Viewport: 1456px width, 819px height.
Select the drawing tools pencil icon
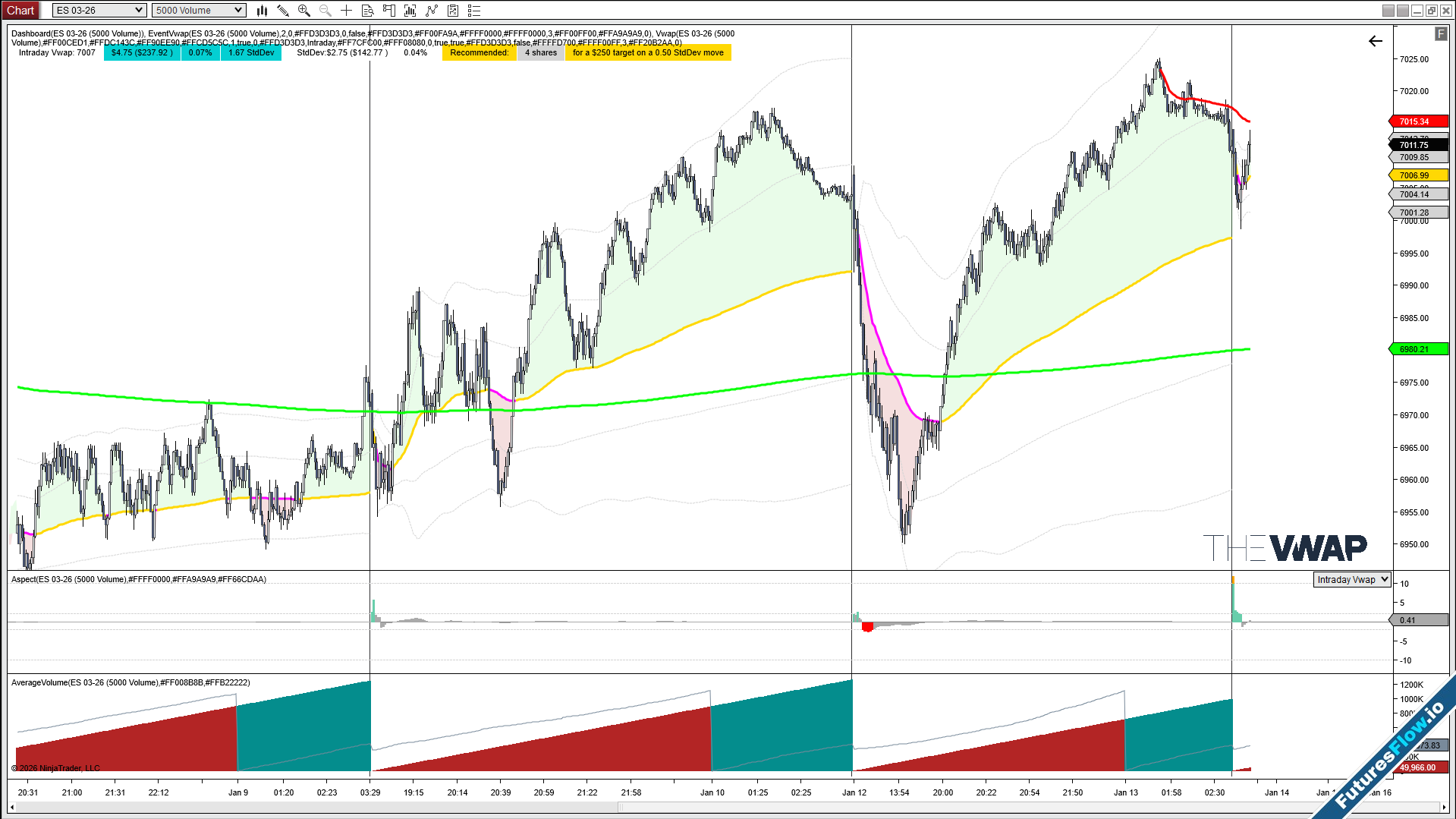pos(283,11)
